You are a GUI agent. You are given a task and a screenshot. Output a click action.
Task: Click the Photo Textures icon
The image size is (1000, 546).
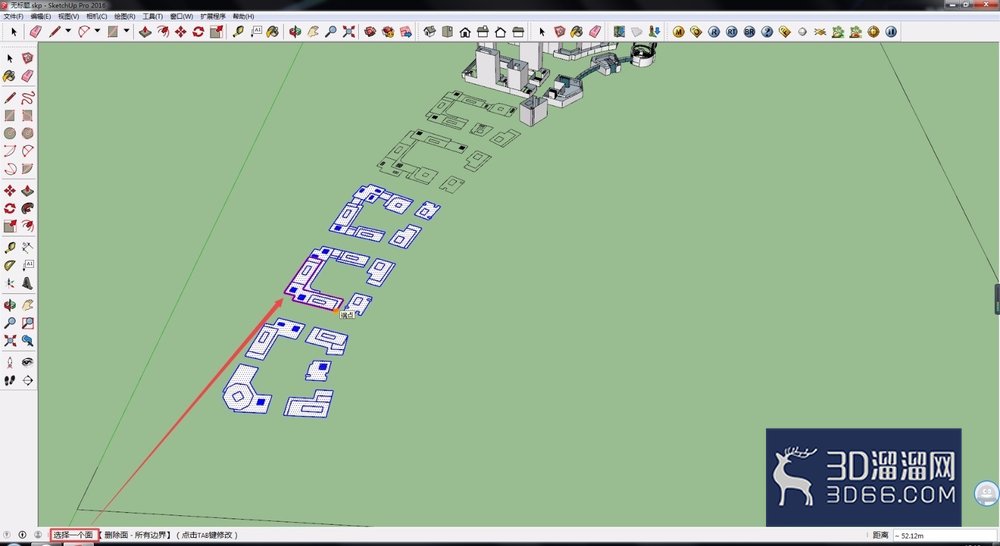tap(654, 31)
